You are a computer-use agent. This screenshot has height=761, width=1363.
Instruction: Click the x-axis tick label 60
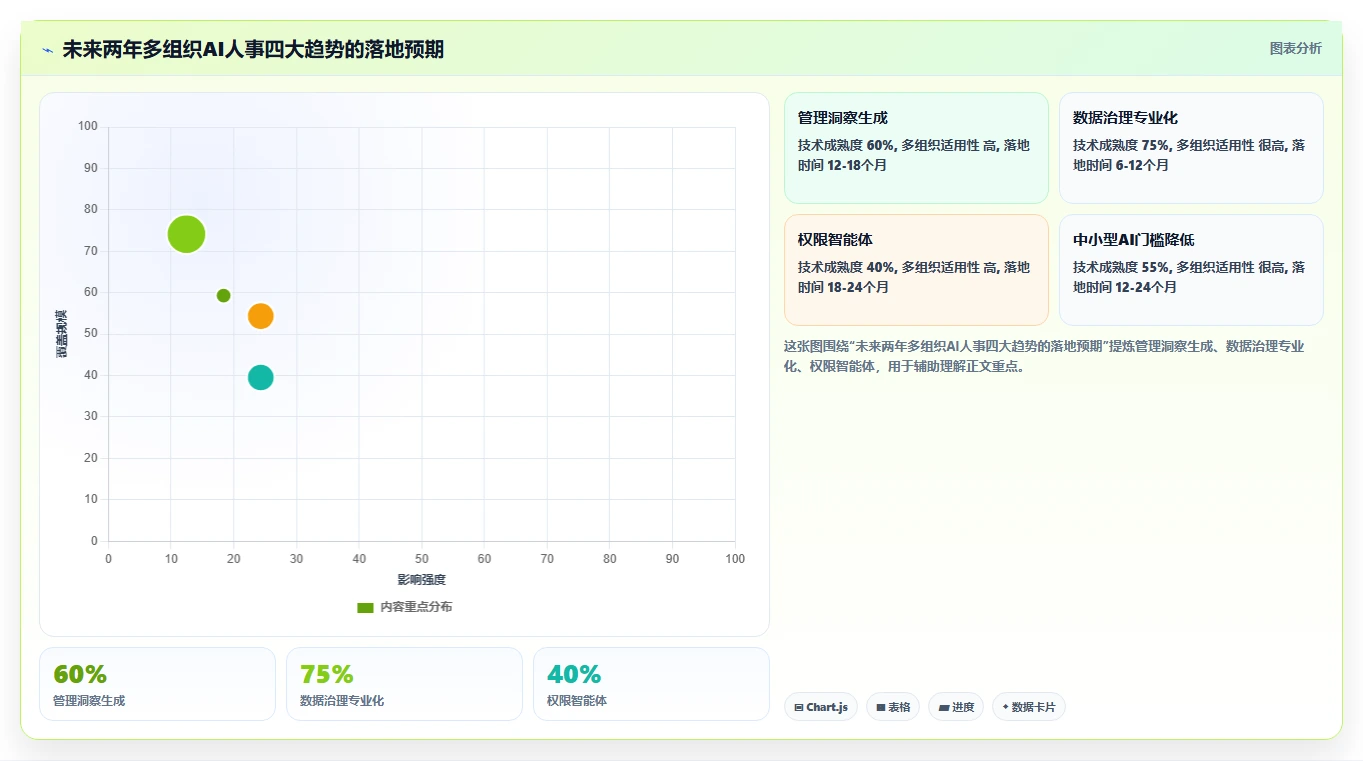coord(485,559)
